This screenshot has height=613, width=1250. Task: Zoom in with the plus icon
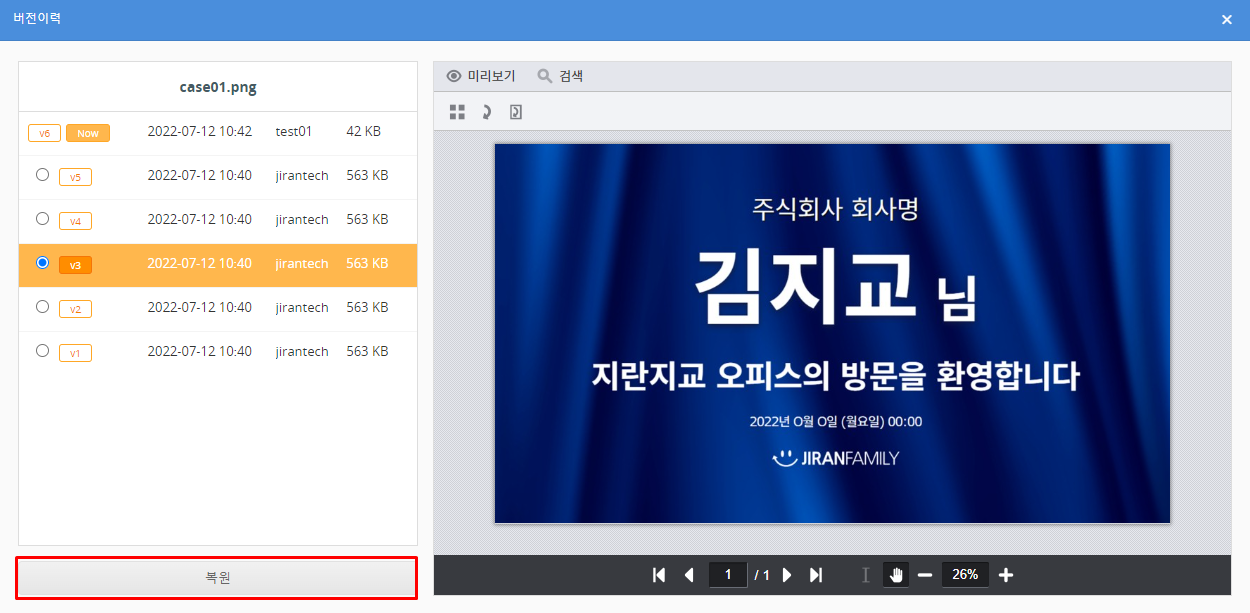point(1006,575)
